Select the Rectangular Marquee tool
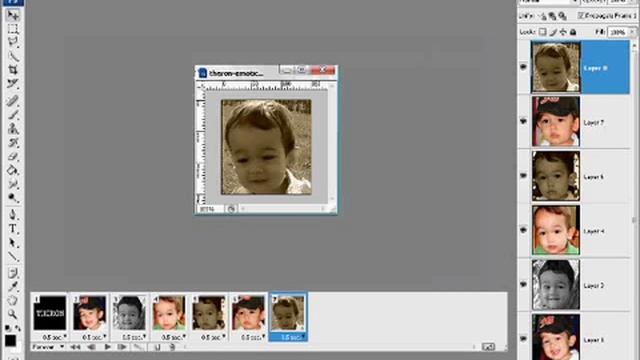The height and width of the screenshot is (360, 640). [x=13, y=29]
